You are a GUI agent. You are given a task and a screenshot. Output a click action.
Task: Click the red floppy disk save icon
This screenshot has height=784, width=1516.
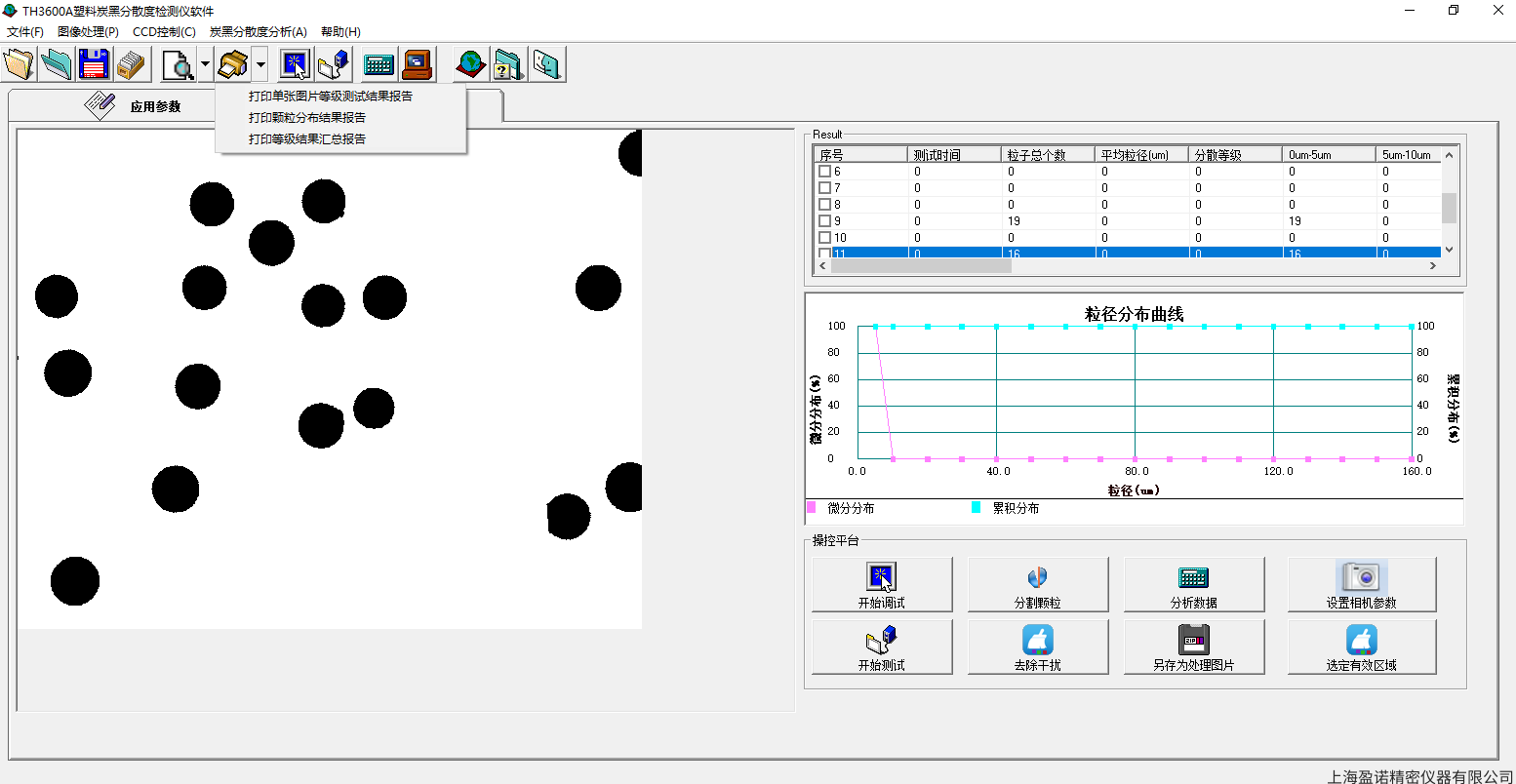94,64
